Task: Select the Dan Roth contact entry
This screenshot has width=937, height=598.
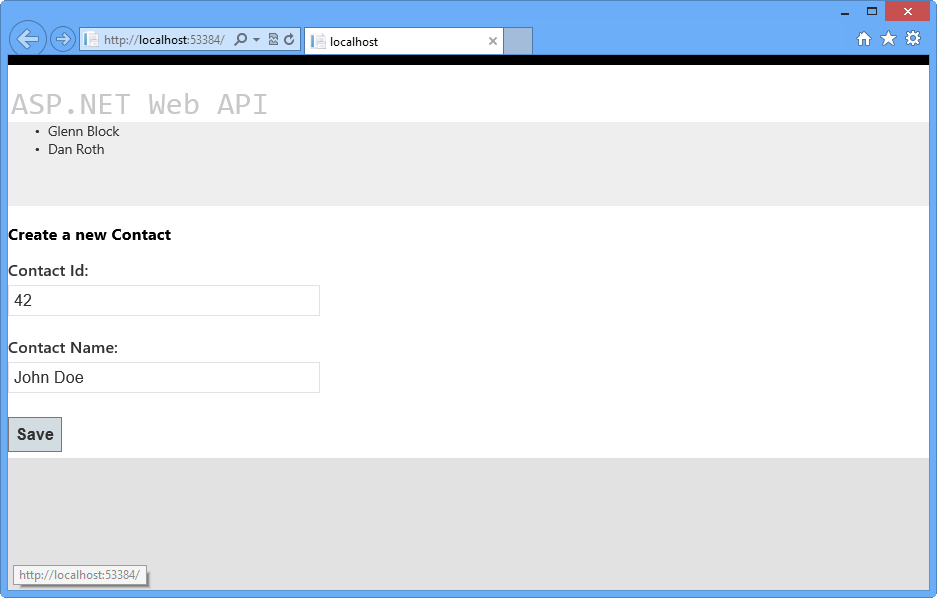Action: click(76, 149)
